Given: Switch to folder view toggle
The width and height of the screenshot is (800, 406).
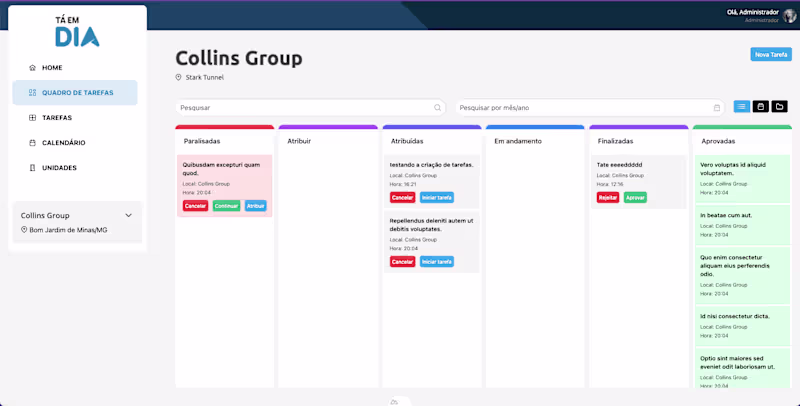Looking at the screenshot, I should pos(779,106).
